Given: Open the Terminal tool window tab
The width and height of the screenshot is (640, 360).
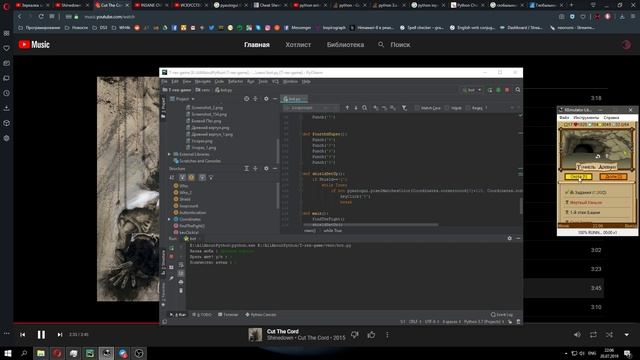Looking at the screenshot, I should (x=228, y=315).
